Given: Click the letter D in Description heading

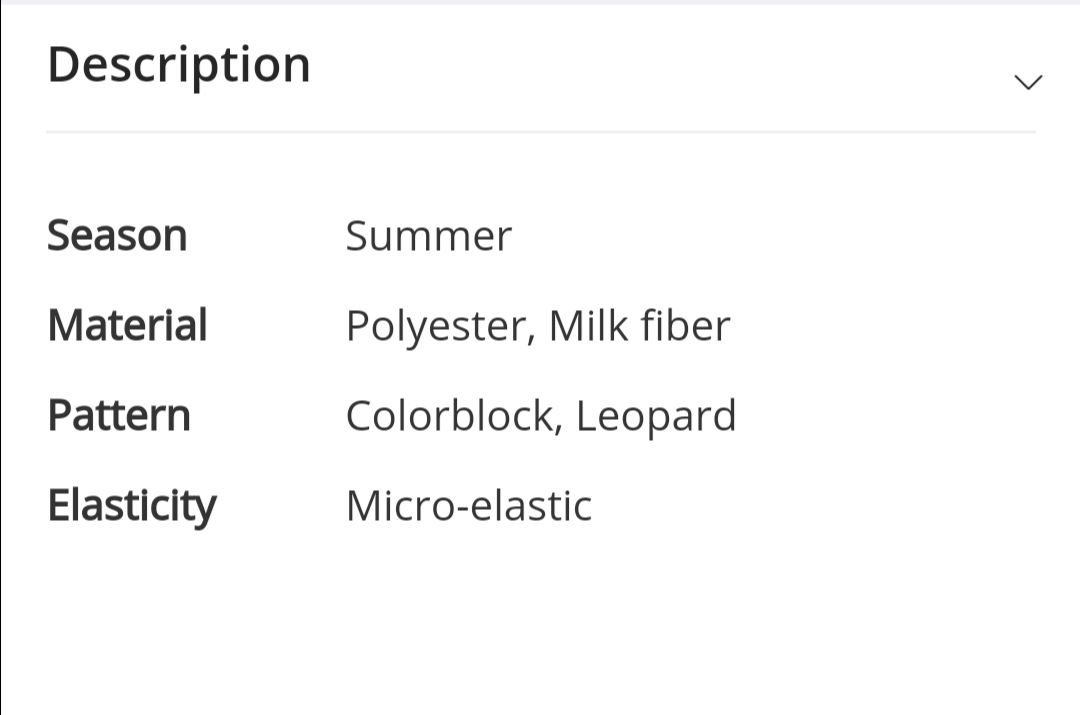Looking at the screenshot, I should (x=63, y=64).
